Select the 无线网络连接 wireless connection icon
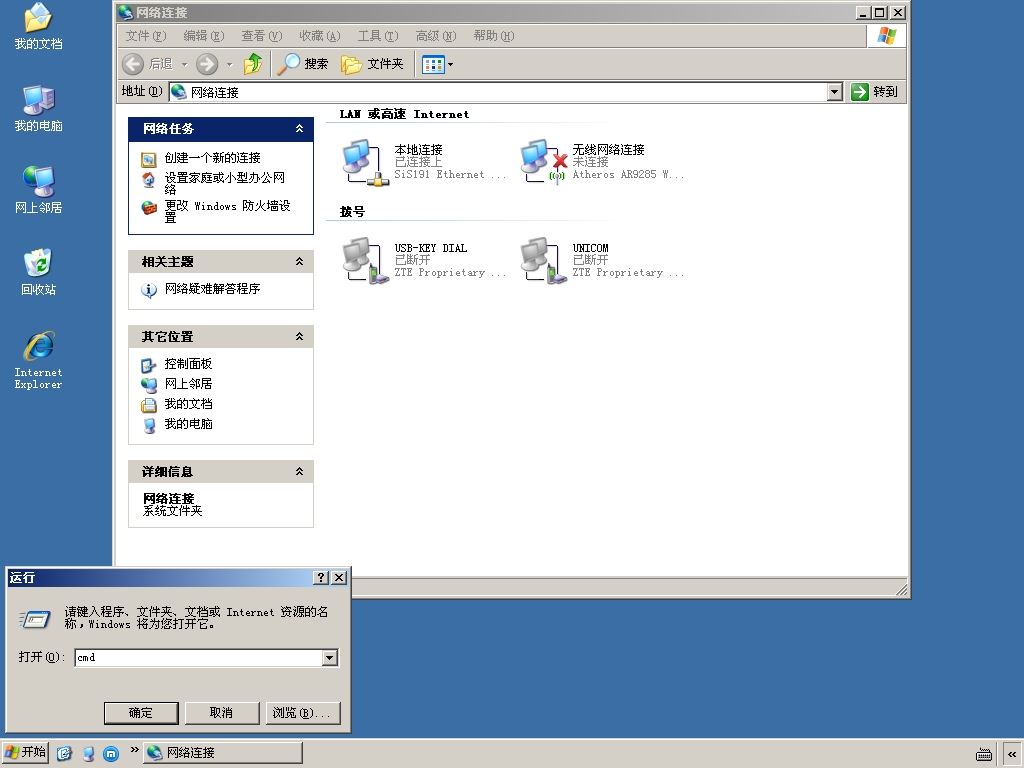 click(543, 162)
